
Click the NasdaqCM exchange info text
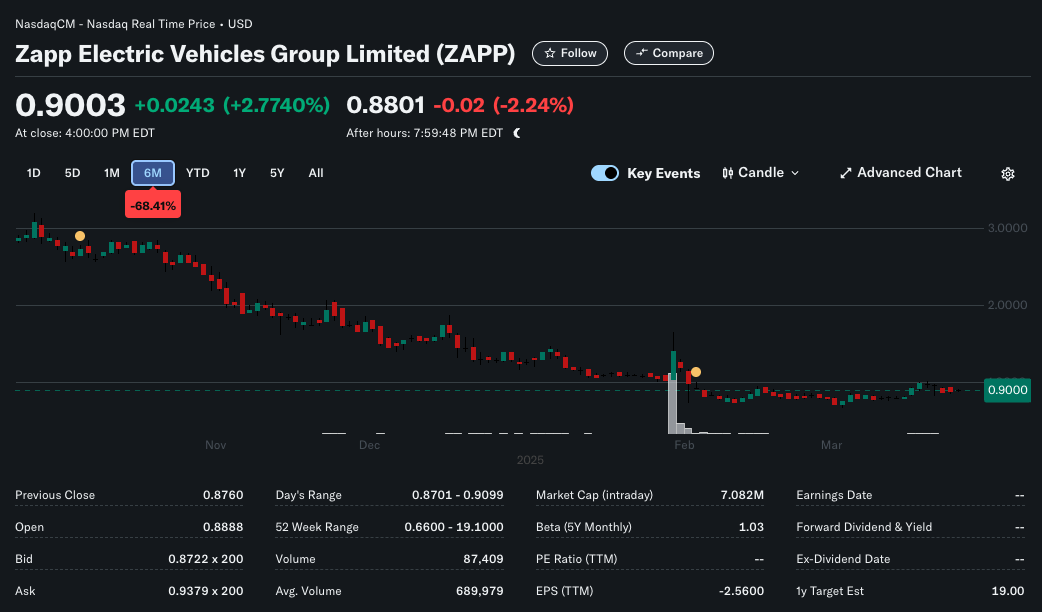(134, 24)
